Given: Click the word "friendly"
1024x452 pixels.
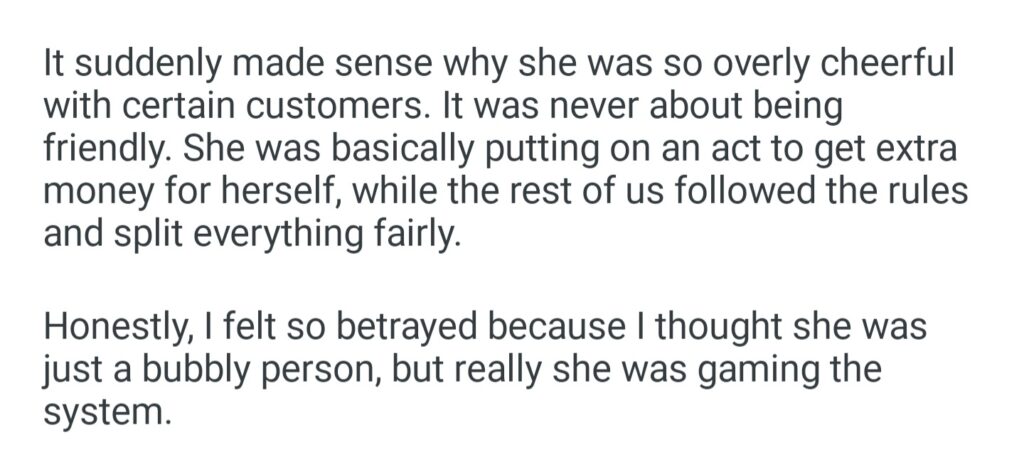Looking at the screenshot, I should tap(106, 149).
